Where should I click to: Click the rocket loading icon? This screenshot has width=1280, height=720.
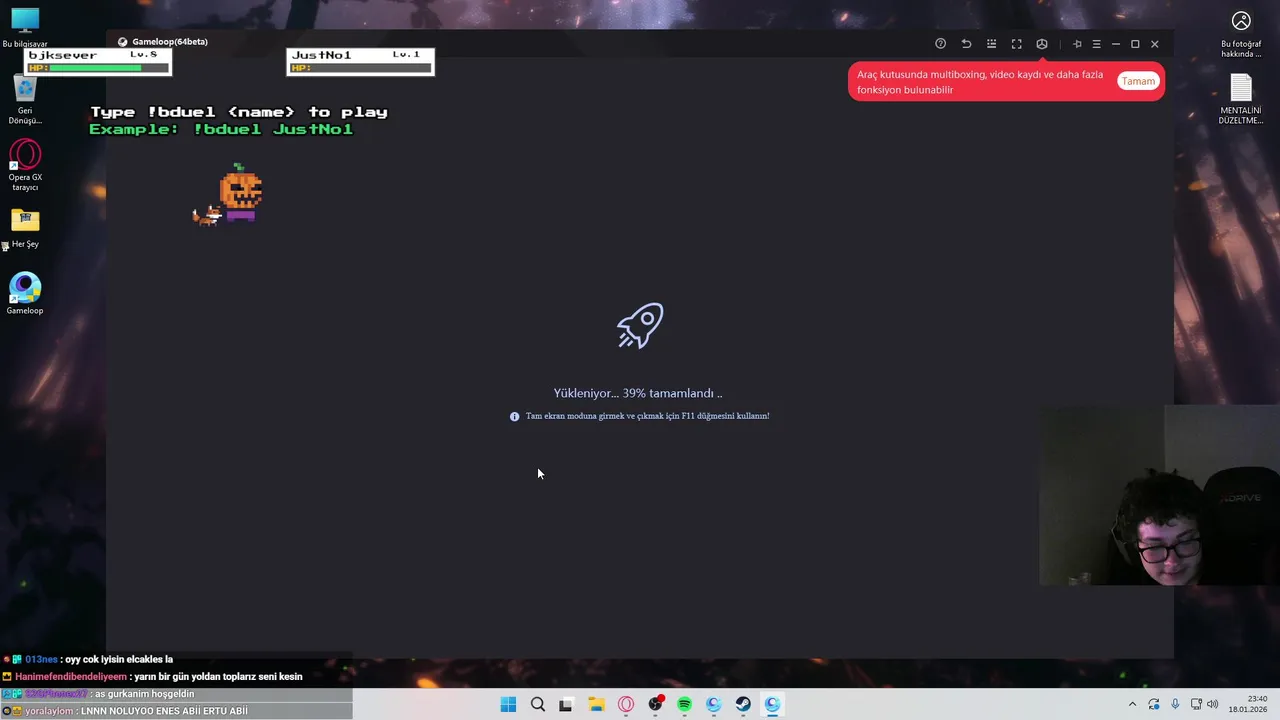coord(640,326)
